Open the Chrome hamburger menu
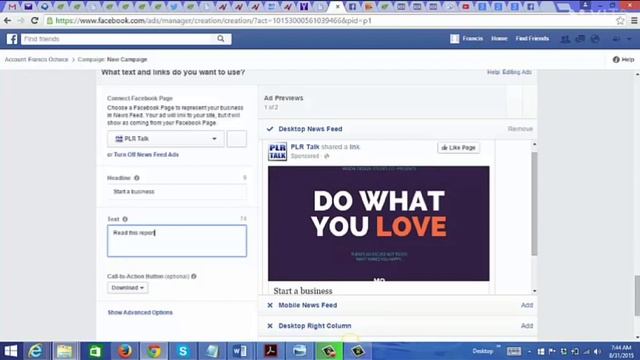Image resolution: width=640 pixels, height=360 pixels. [x=634, y=20]
